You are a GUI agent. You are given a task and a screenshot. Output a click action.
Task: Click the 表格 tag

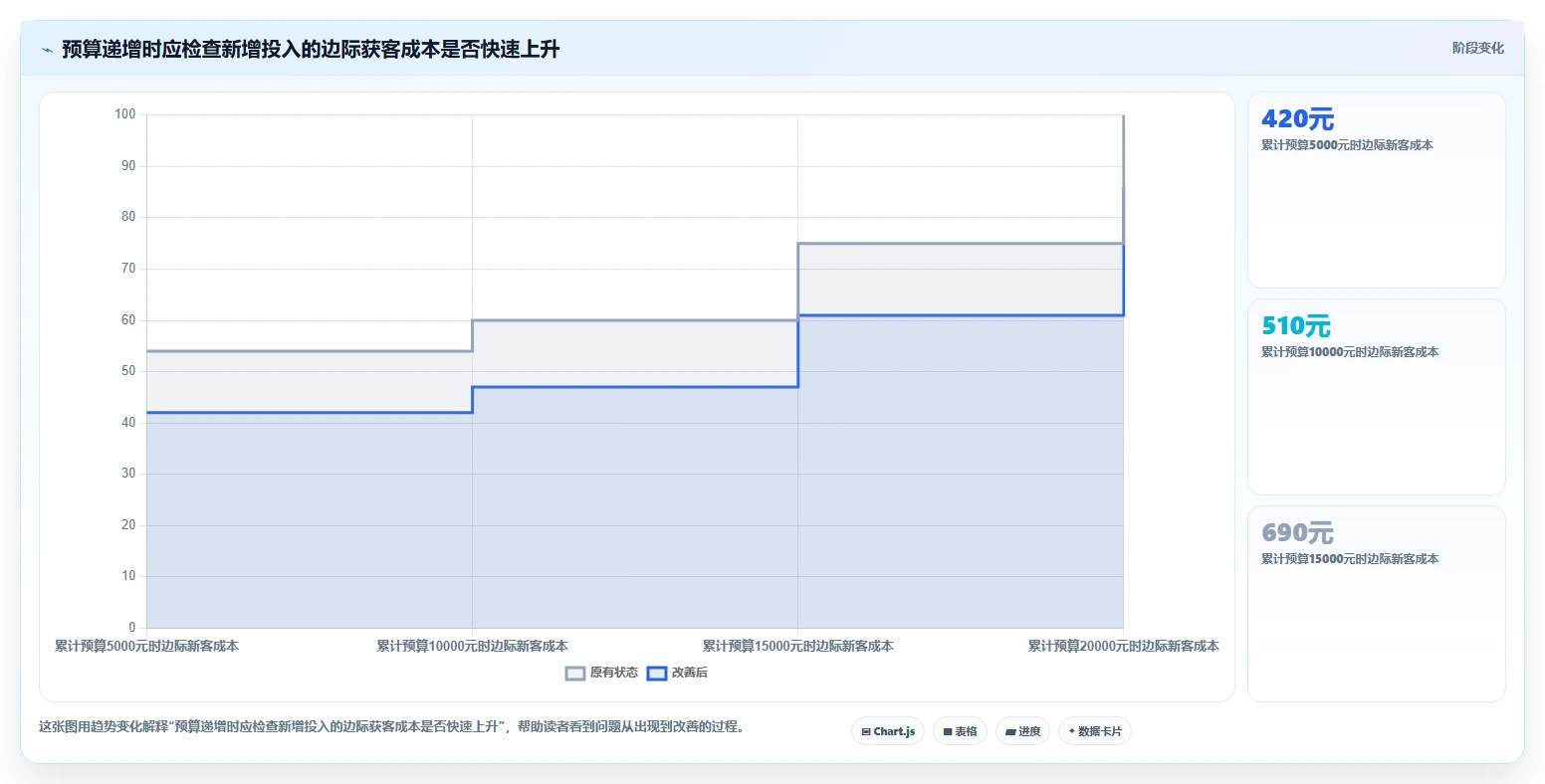pos(960,731)
